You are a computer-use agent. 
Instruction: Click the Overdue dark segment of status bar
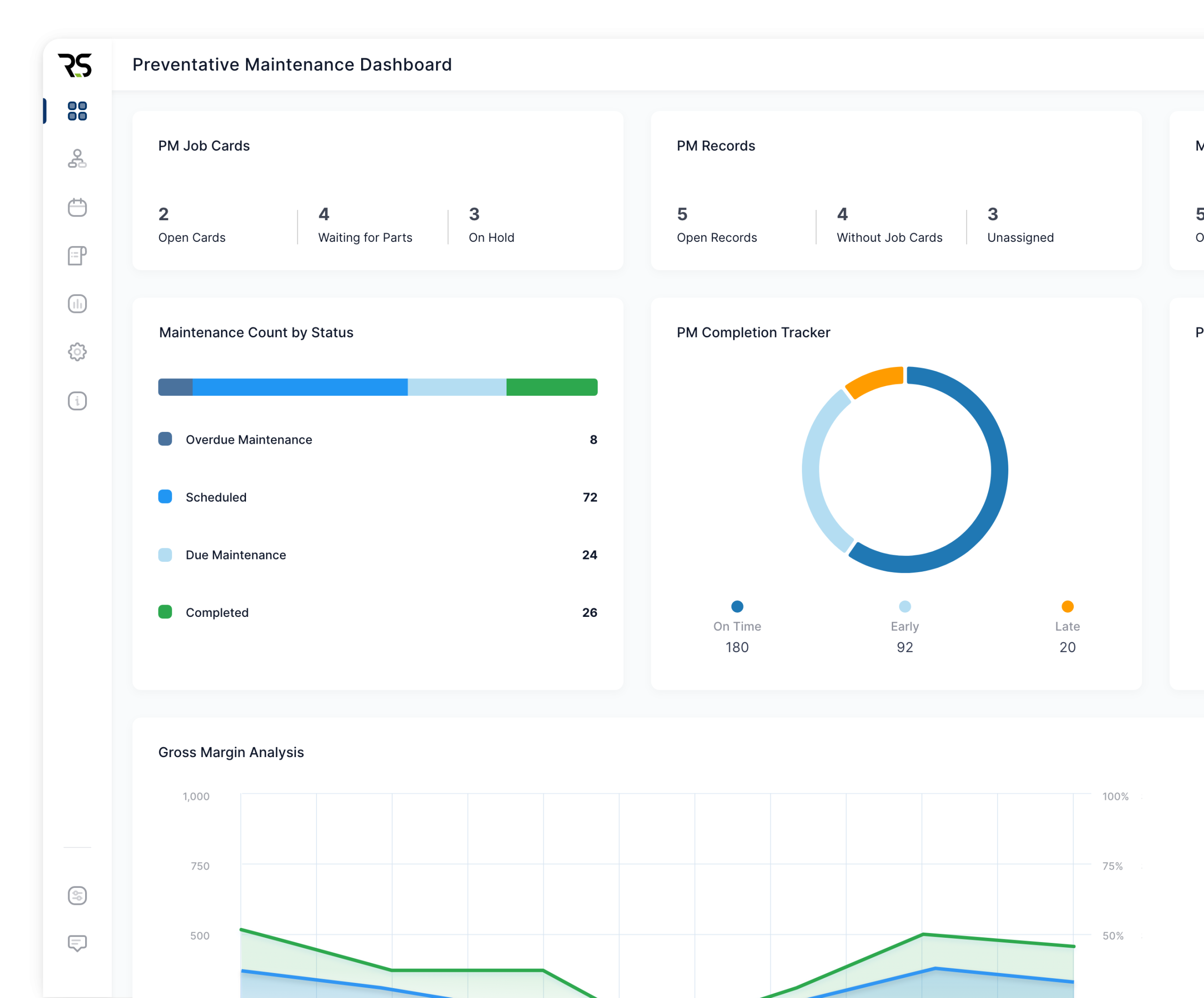(x=175, y=387)
